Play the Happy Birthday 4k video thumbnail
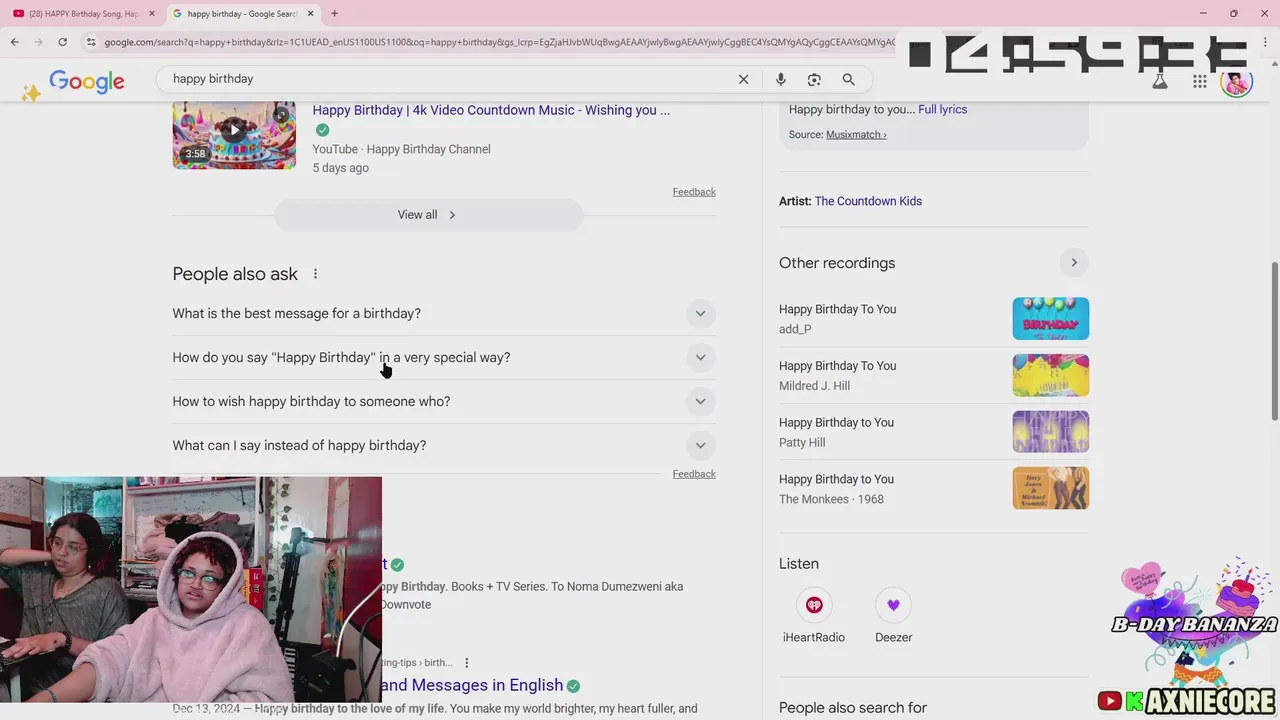The width and height of the screenshot is (1280, 720). coord(234,134)
